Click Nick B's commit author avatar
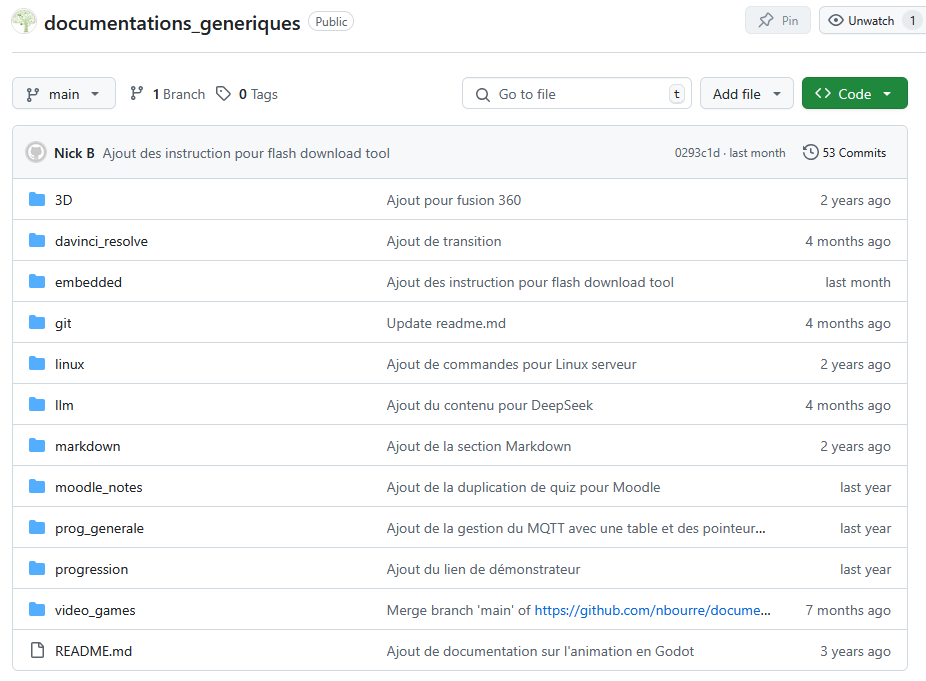926x681 pixels. pos(36,152)
